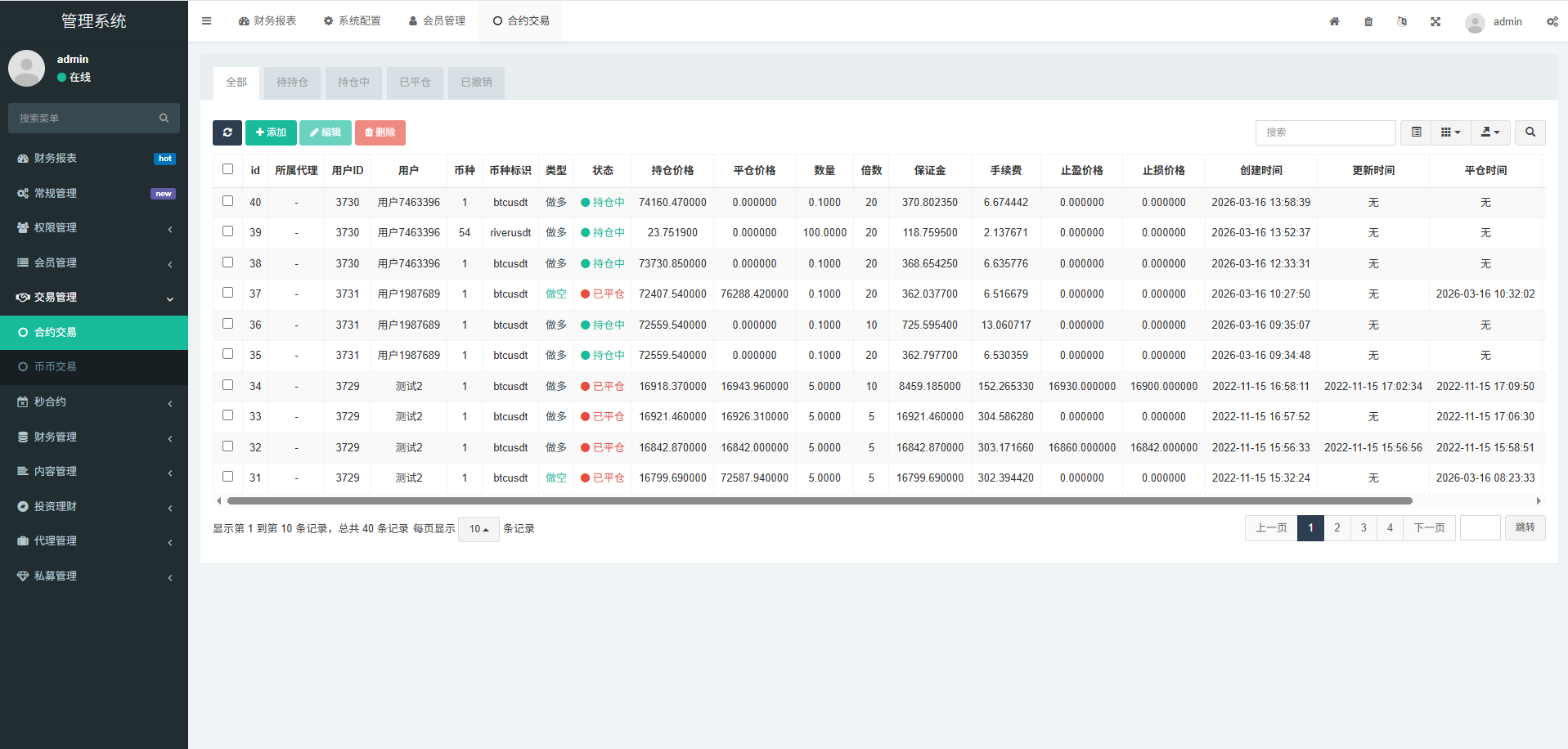Check the checkbox for row id 40

tap(228, 201)
